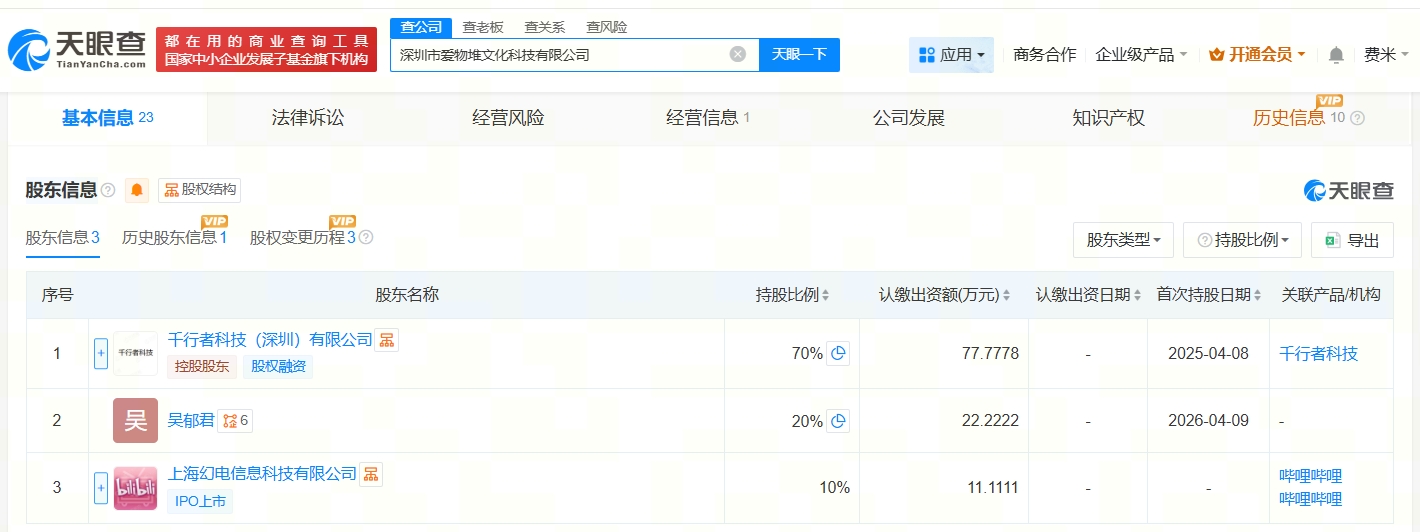The image size is (1420, 532).
Task: Select the 2026-04-09 date cell
Action: pos(1208,421)
